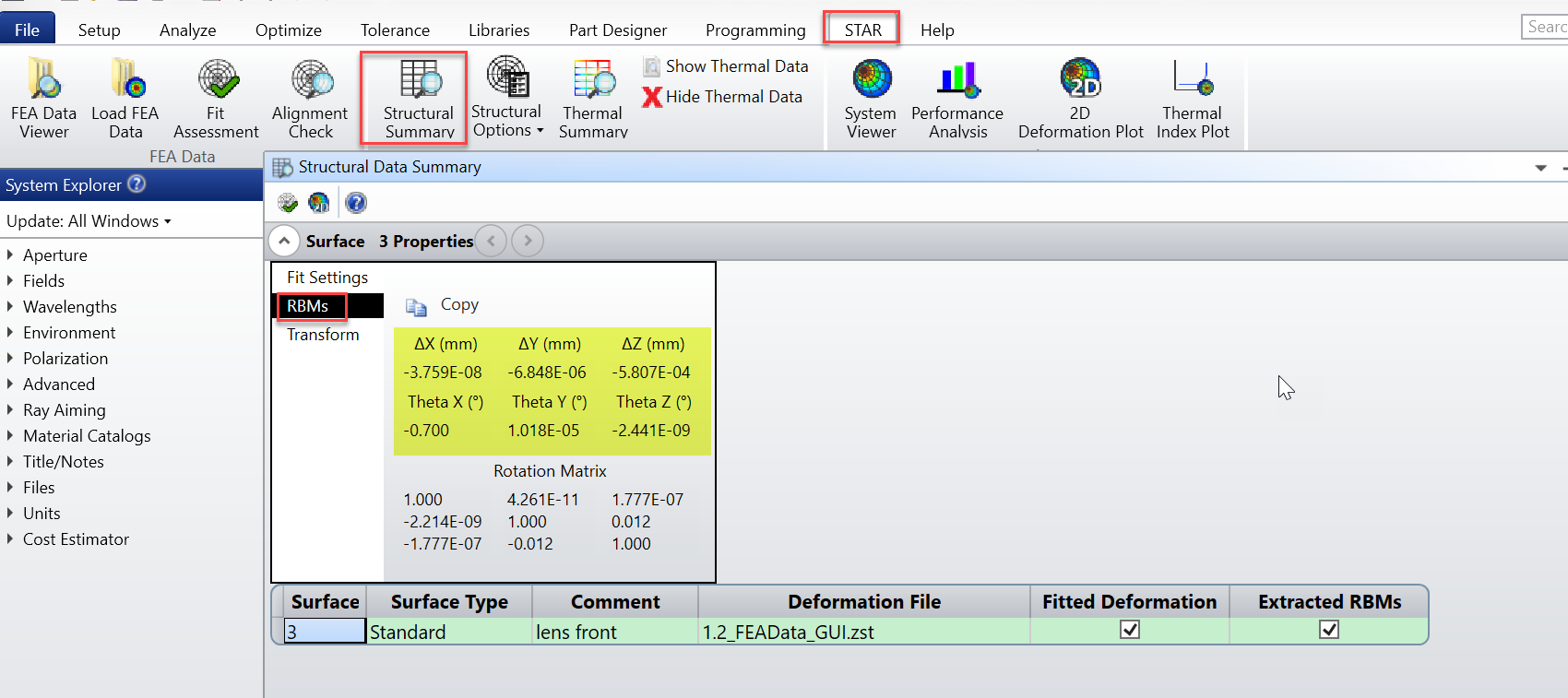Open the Structural Summary tool

coord(419,98)
